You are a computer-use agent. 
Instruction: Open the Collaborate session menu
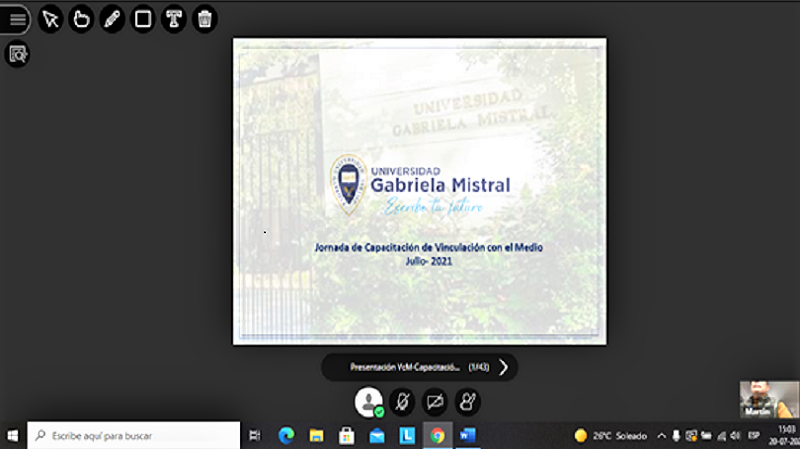[17, 19]
